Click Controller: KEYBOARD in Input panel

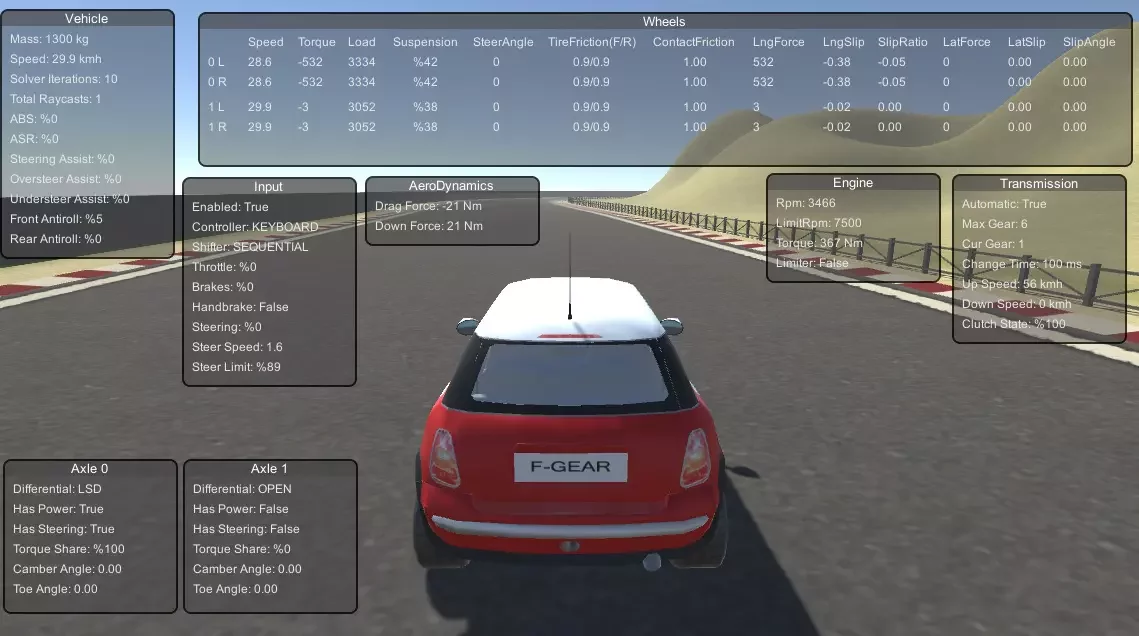tap(255, 227)
